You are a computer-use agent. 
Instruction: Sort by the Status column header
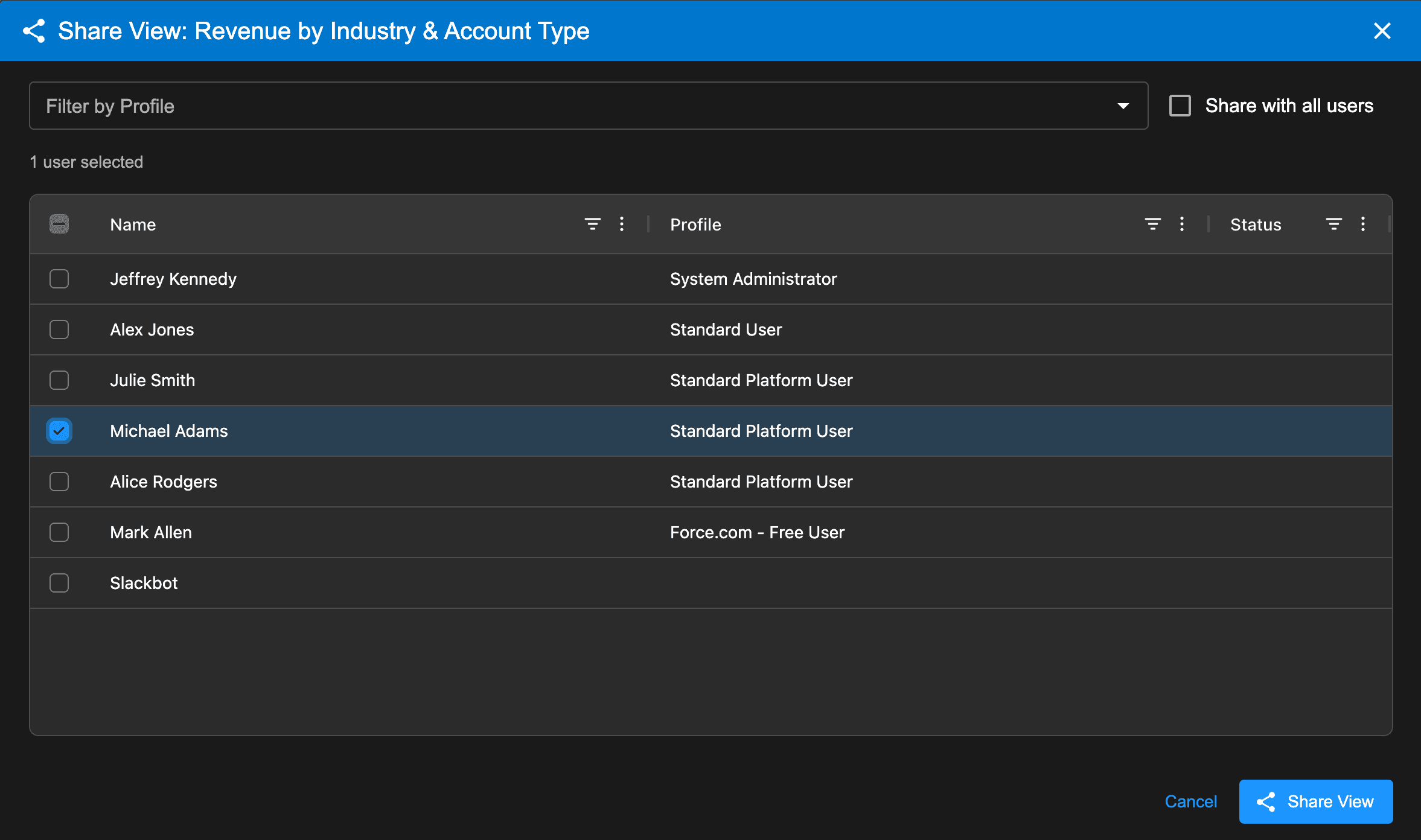pos(1256,224)
